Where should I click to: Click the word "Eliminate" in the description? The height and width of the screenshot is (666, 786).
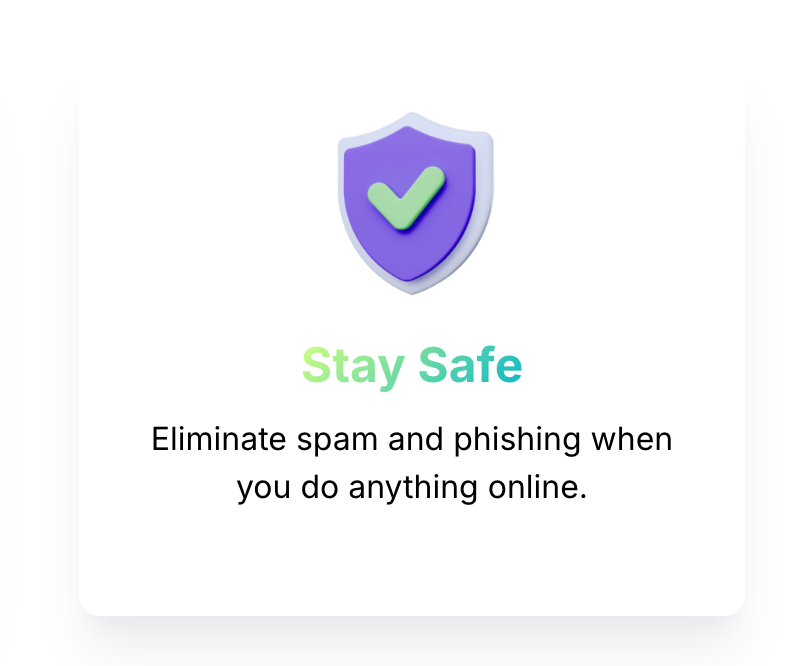click(219, 439)
